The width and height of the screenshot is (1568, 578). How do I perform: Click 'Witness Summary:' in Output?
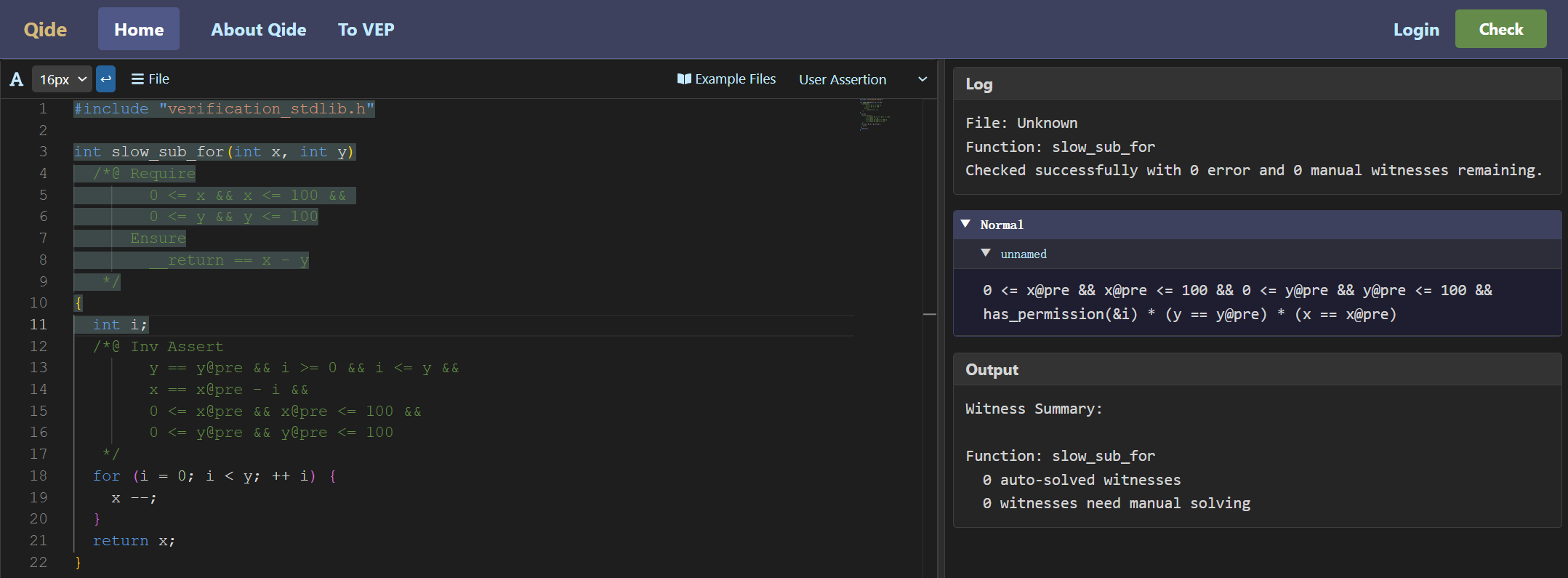(x=1034, y=409)
